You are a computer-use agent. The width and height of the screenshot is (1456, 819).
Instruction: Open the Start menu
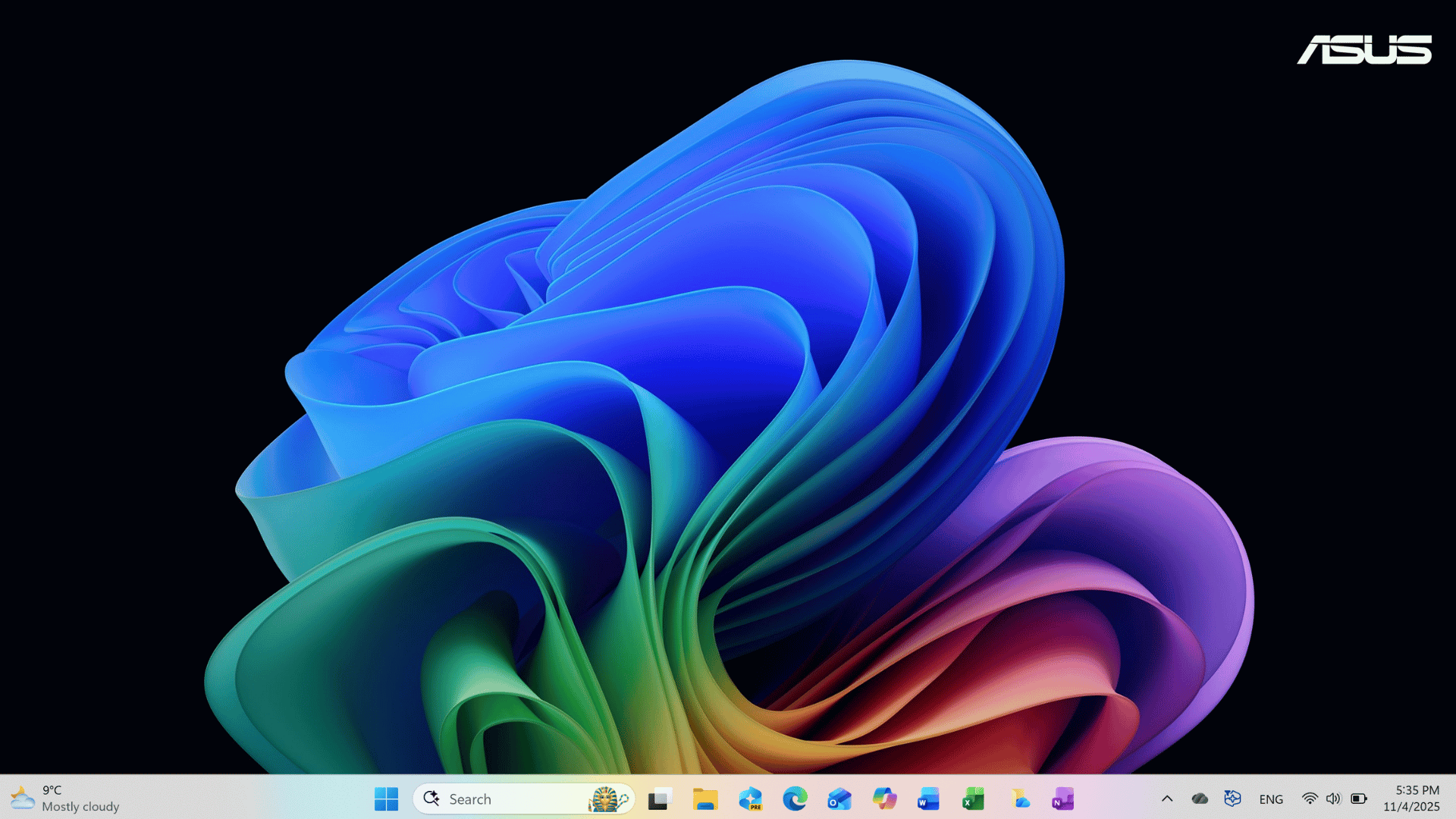point(387,799)
